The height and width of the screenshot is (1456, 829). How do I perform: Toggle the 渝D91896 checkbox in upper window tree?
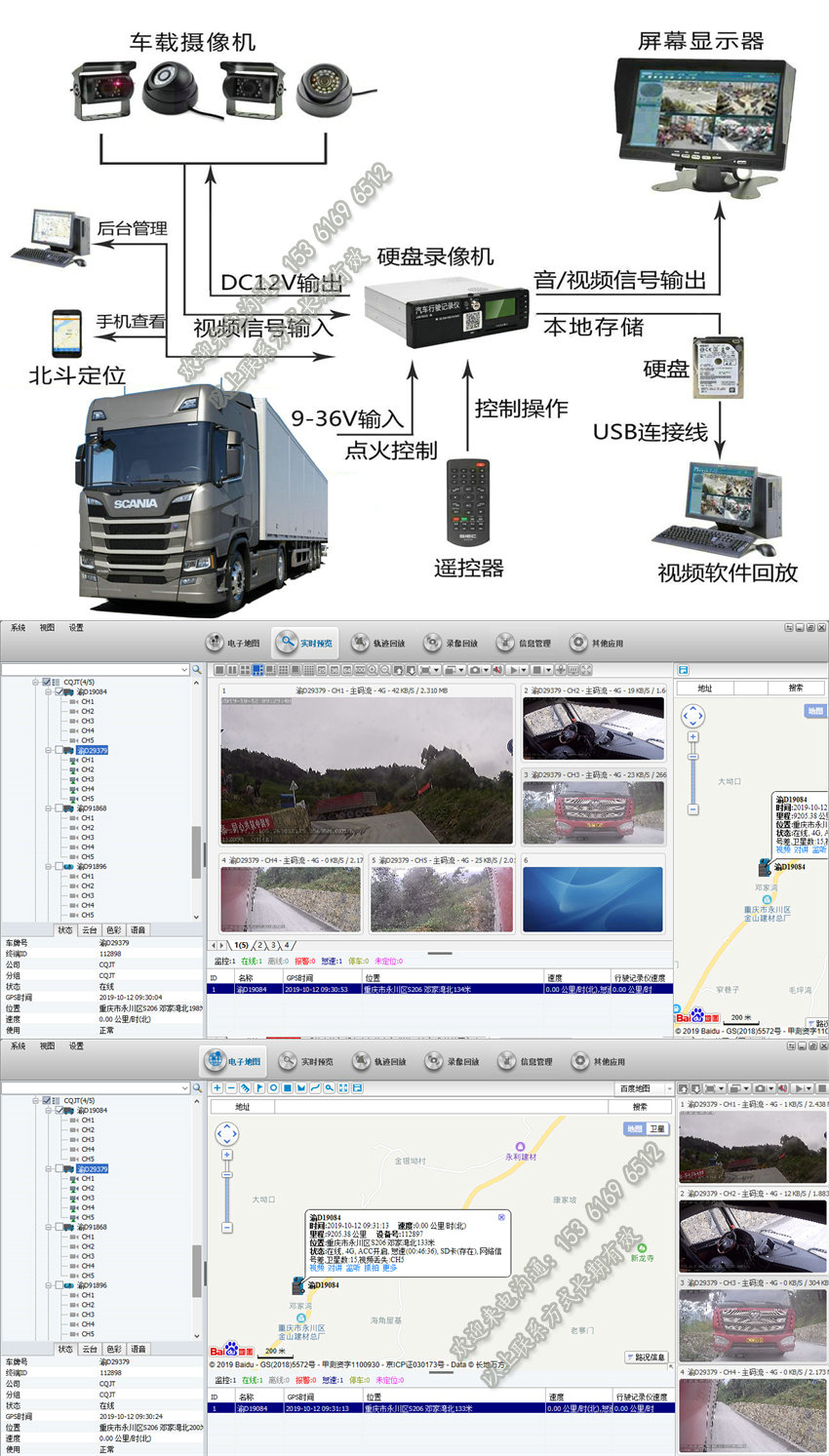point(59,866)
